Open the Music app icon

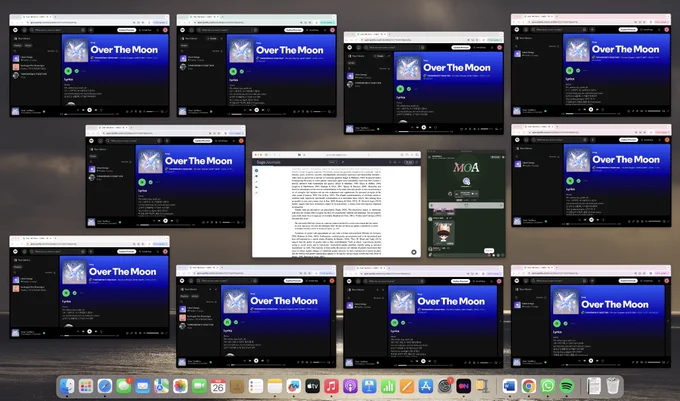(331, 386)
